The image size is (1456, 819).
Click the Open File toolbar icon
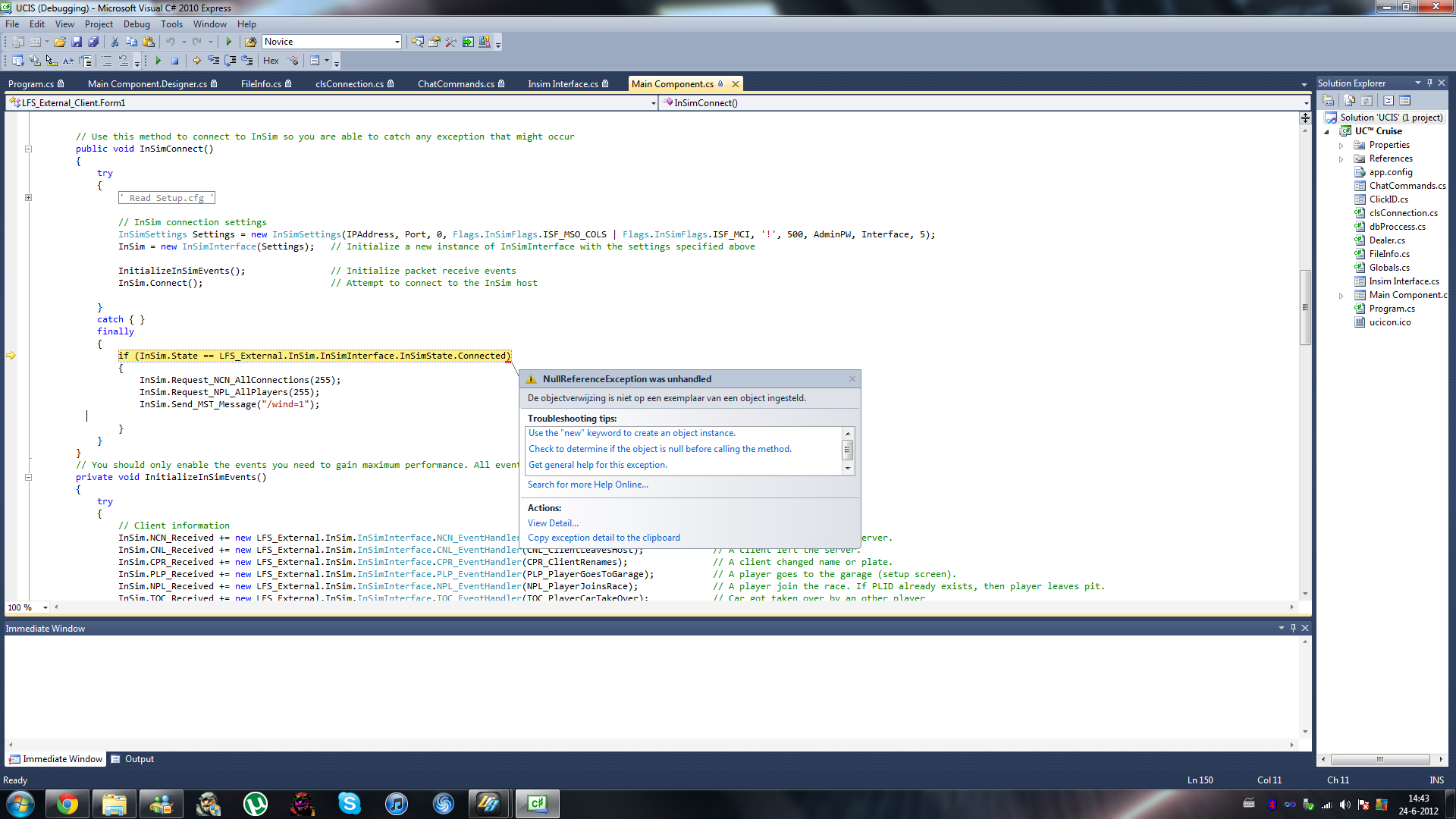click(59, 42)
